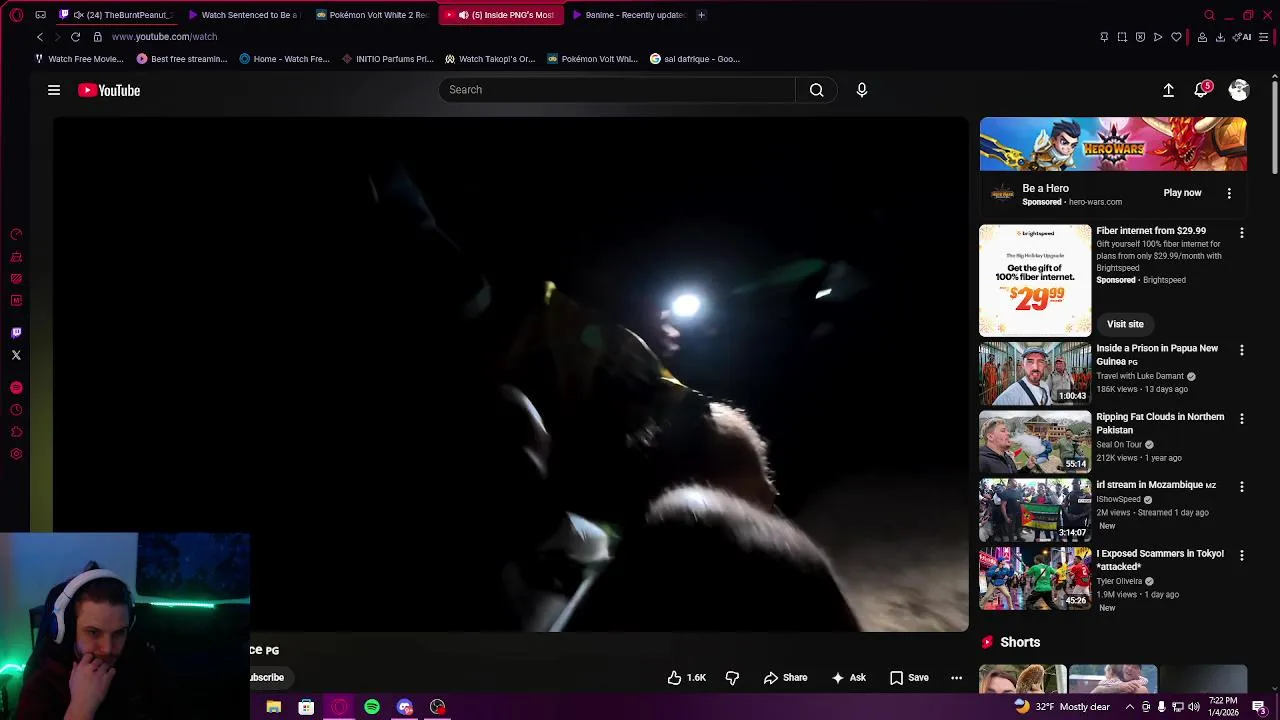Open options for Inside a Prison in Papua New Guinea

[x=1242, y=351]
